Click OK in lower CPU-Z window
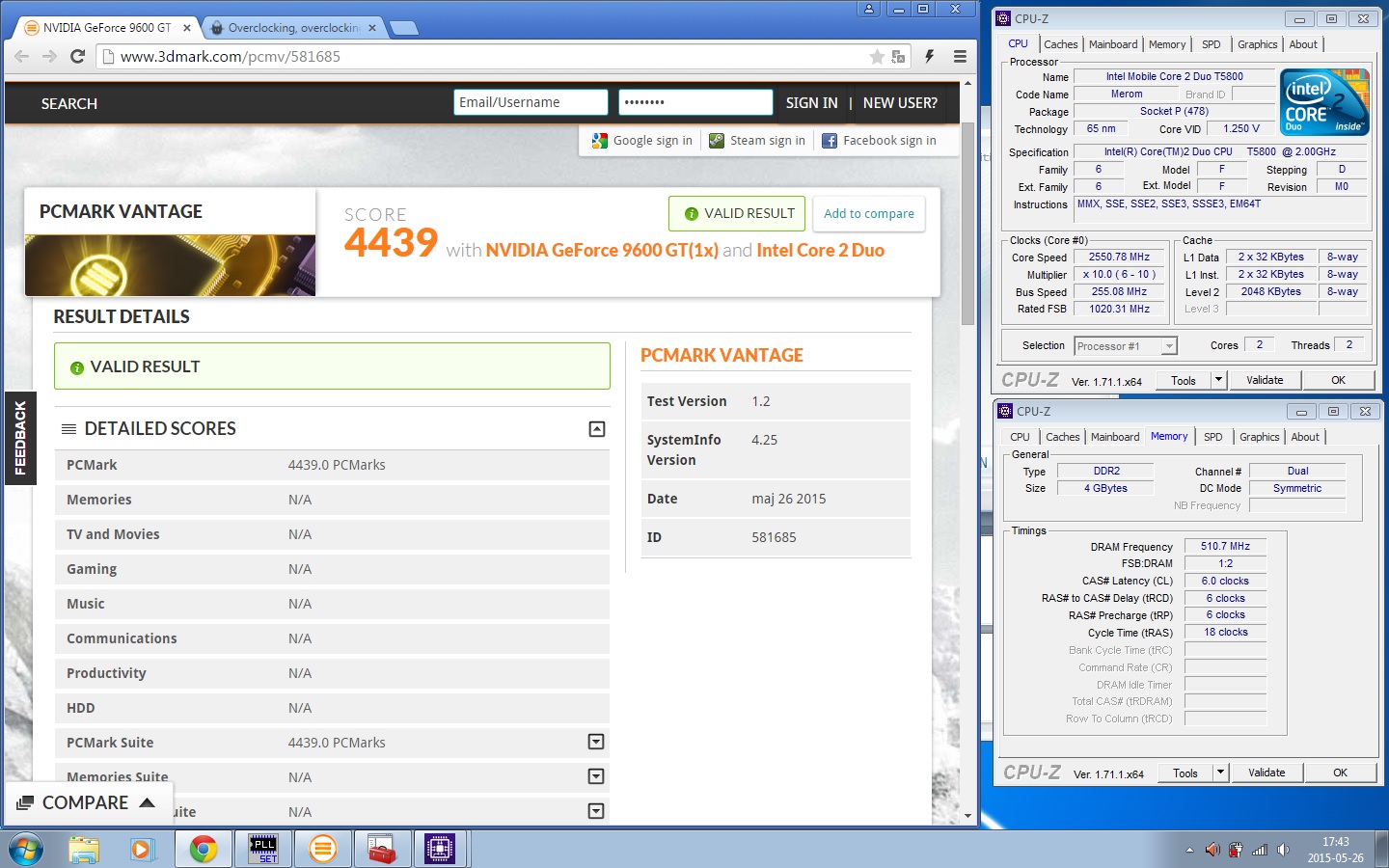 1340,773
